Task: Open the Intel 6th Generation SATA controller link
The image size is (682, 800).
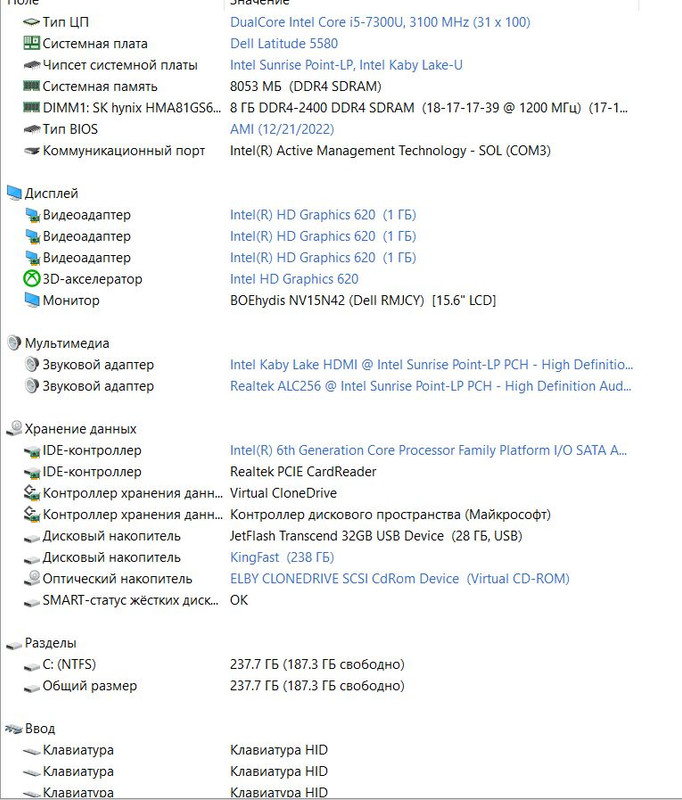Action: pyautogui.click(x=428, y=450)
